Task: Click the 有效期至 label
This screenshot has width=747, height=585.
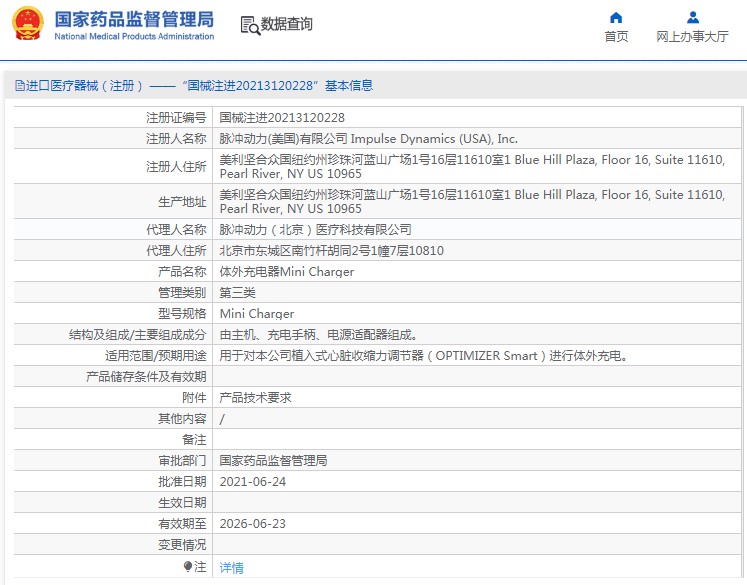Action: [x=182, y=524]
